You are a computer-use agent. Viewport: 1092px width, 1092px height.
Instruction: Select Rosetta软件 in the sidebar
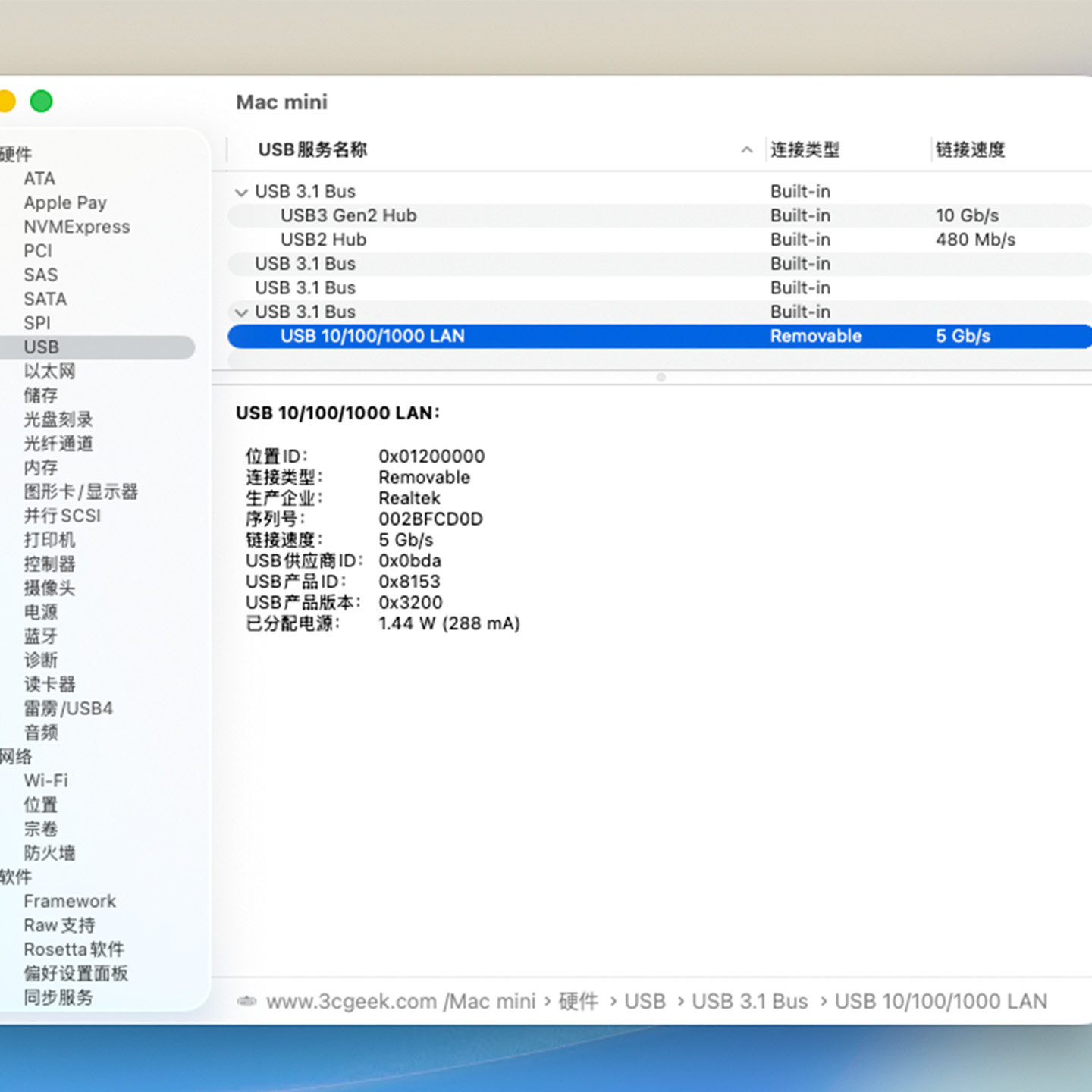[74, 949]
